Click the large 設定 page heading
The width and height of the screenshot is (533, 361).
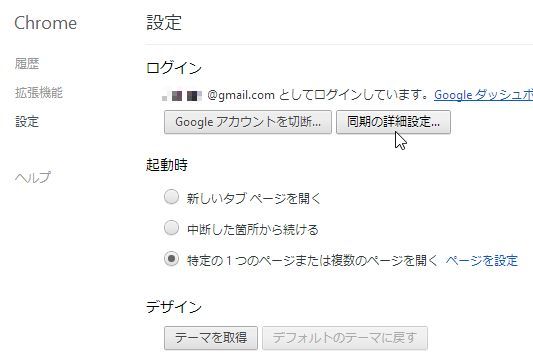point(164,23)
